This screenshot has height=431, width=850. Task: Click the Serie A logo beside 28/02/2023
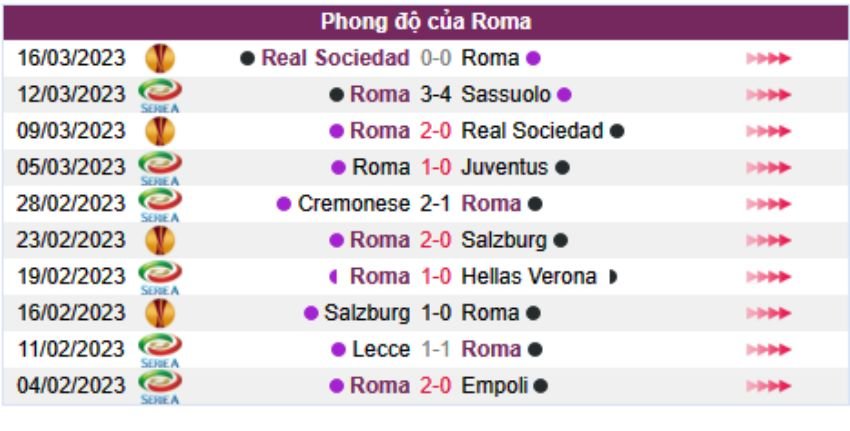[x=159, y=204]
